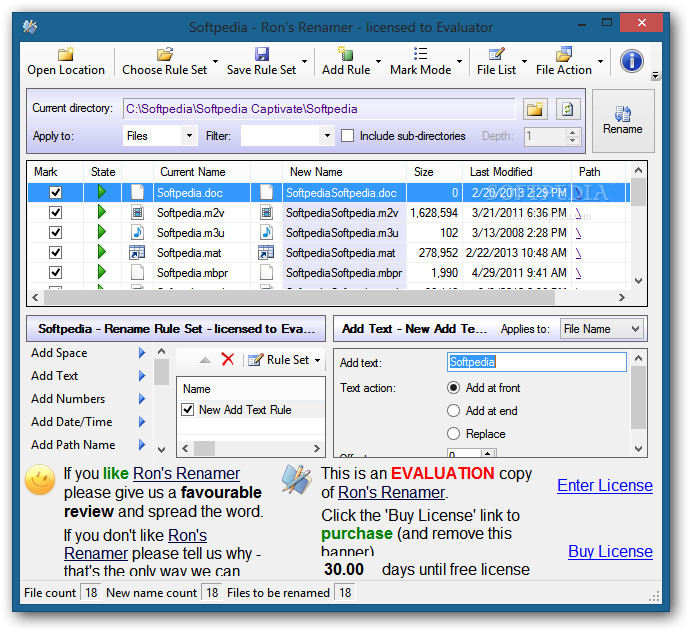This screenshot has height=632, width=690.
Task: Expand the Mark Mode dropdown arrow
Action: (x=459, y=61)
